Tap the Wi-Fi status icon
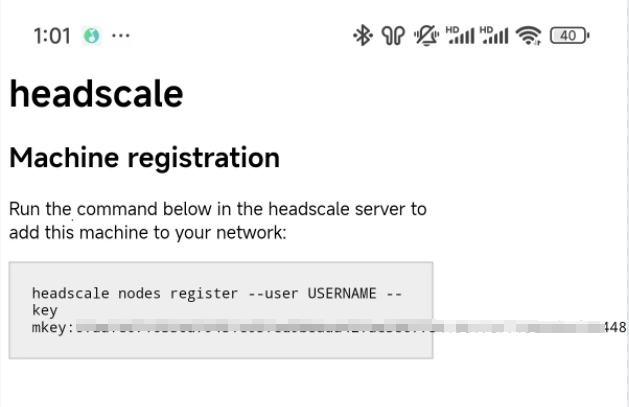The width and height of the screenshot is (629, 407). tap(528, 35)
